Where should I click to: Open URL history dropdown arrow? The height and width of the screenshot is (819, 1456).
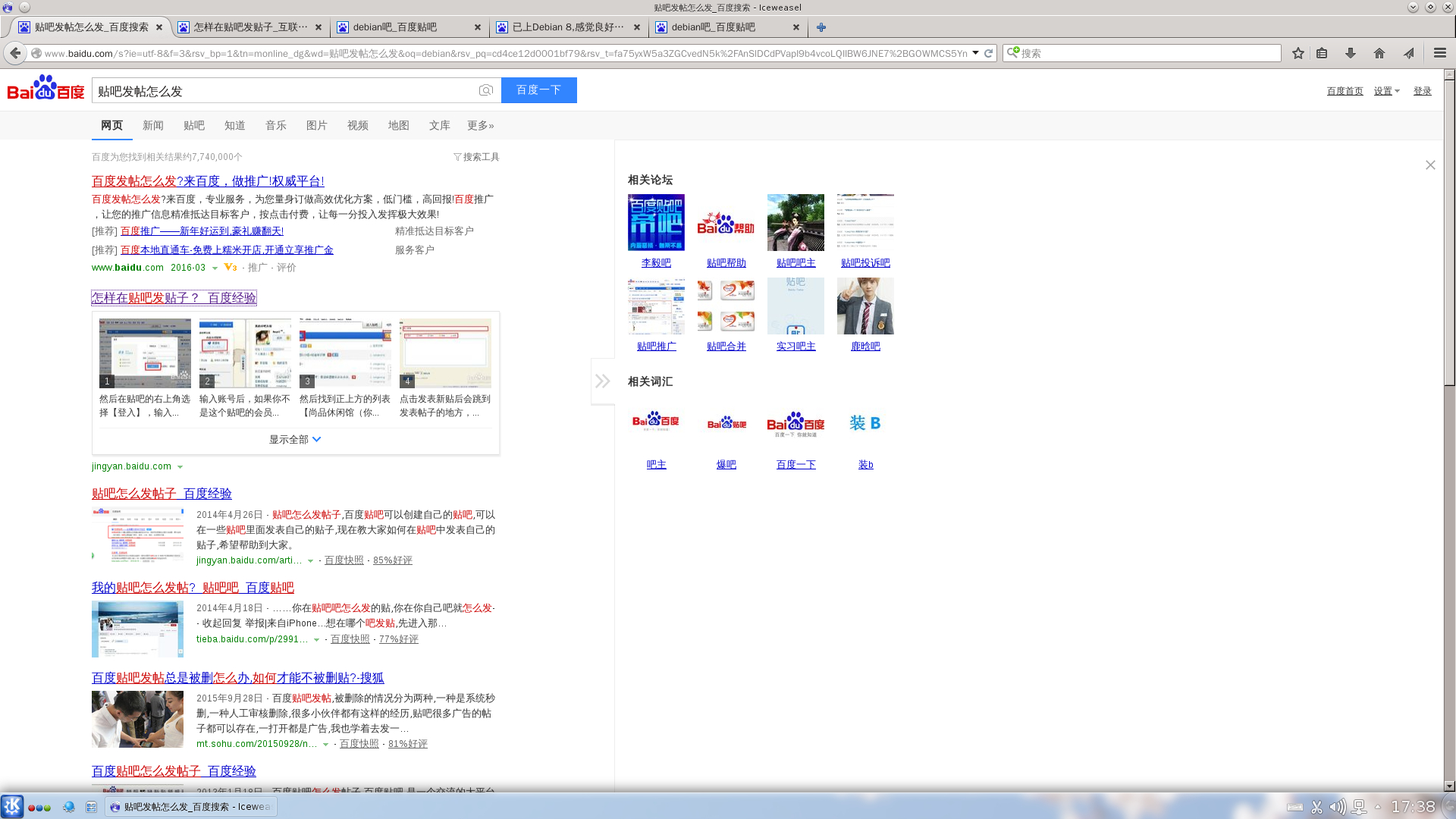(975, 53)
